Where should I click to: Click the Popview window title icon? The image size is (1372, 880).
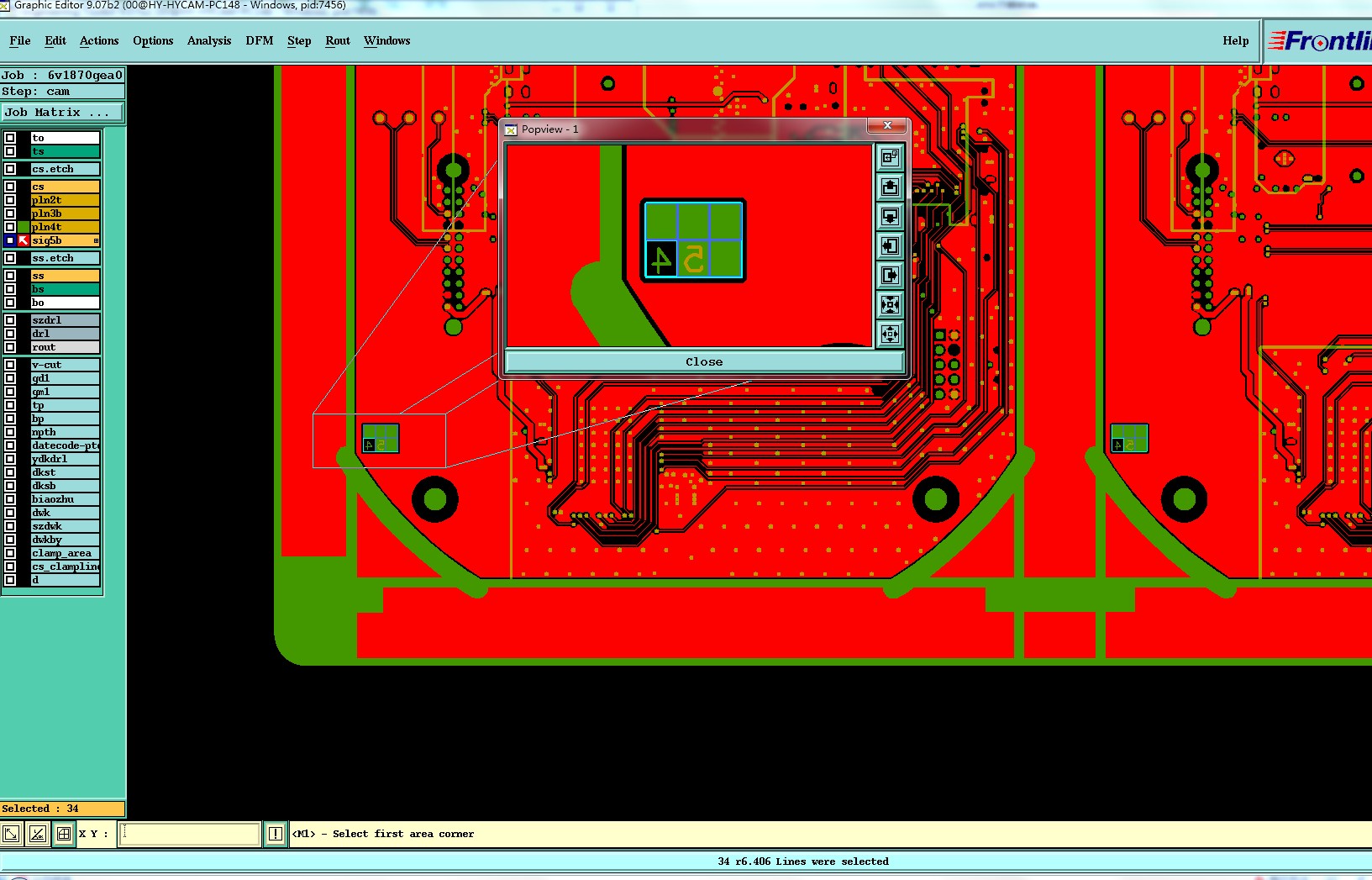[x=511, y=129]
